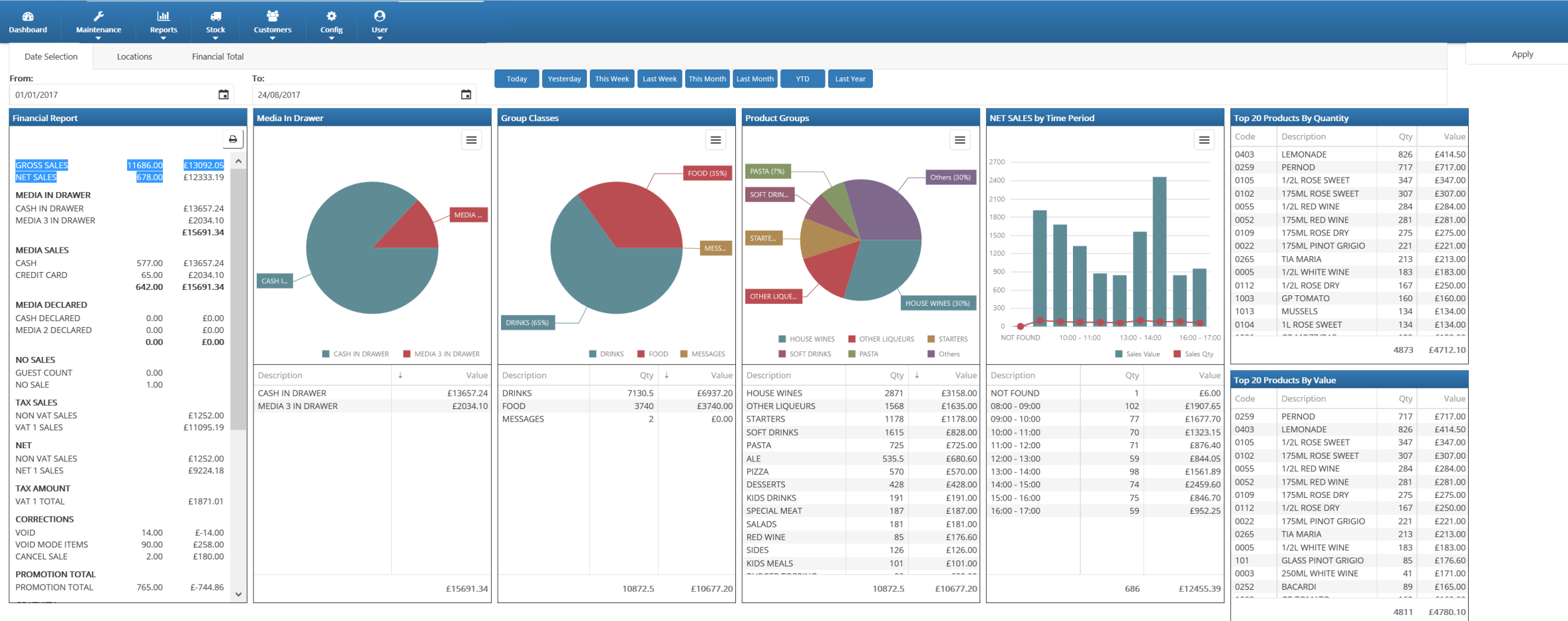The image size is (1568, 621).
Task: Click the Apply button
Action: coord(1522,54)
